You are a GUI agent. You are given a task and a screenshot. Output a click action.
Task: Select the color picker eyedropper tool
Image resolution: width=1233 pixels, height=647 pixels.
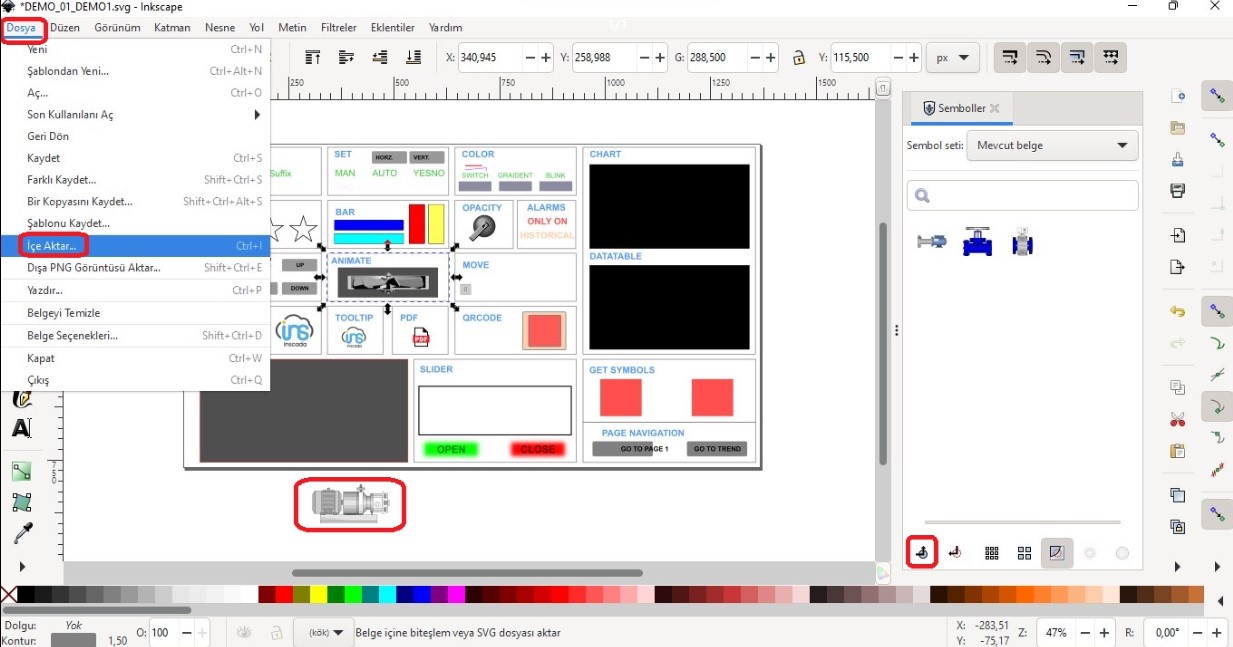21,534
